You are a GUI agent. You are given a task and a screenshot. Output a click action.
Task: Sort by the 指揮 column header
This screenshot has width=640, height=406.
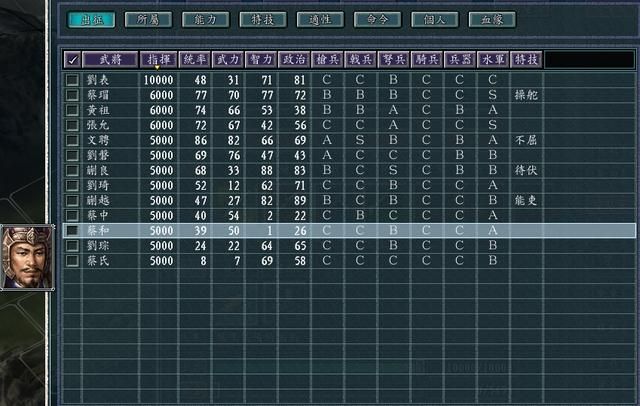pyautogui.click(x=158, y=60)
